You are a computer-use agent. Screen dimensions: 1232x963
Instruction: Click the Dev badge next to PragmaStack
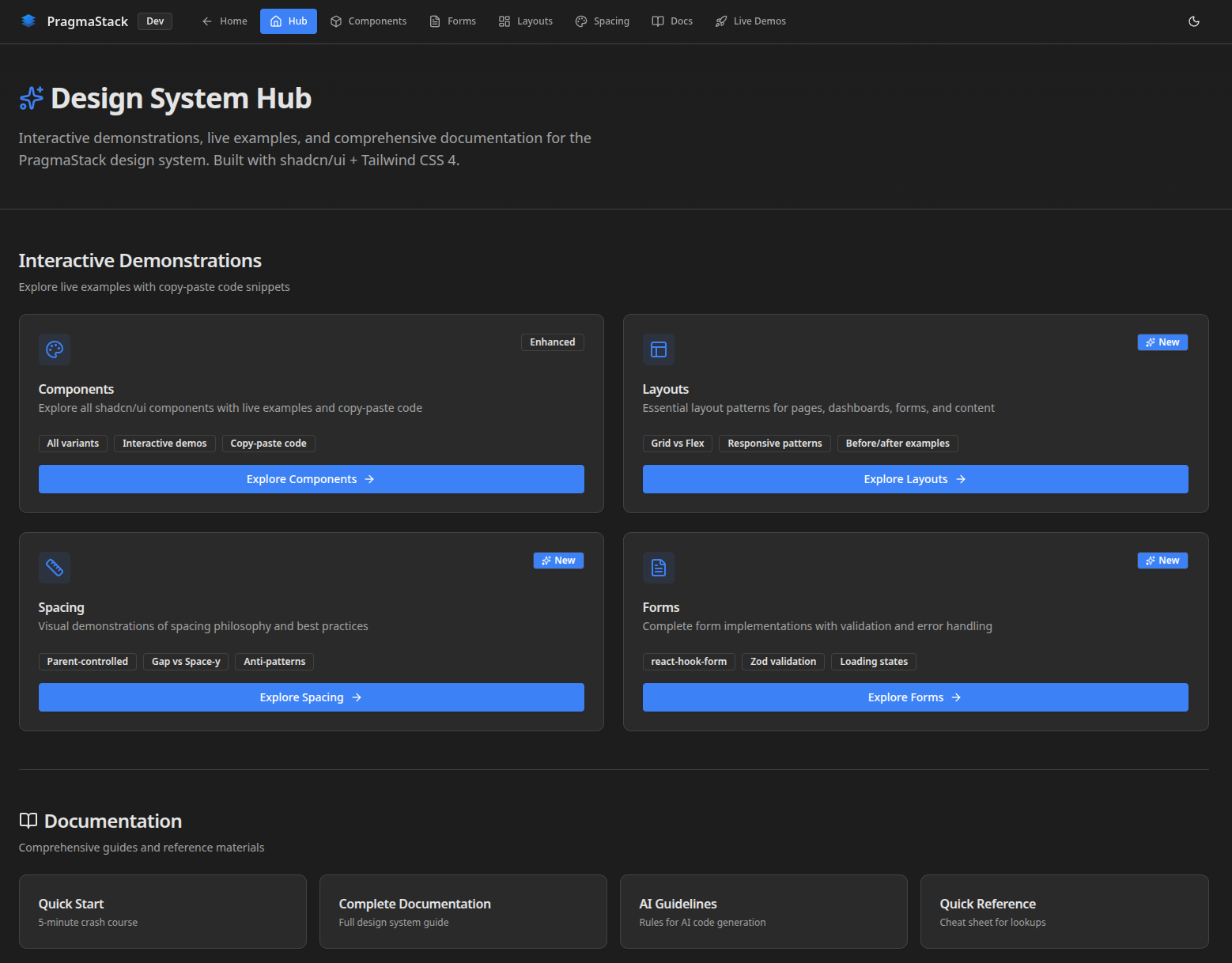point(154,21)
